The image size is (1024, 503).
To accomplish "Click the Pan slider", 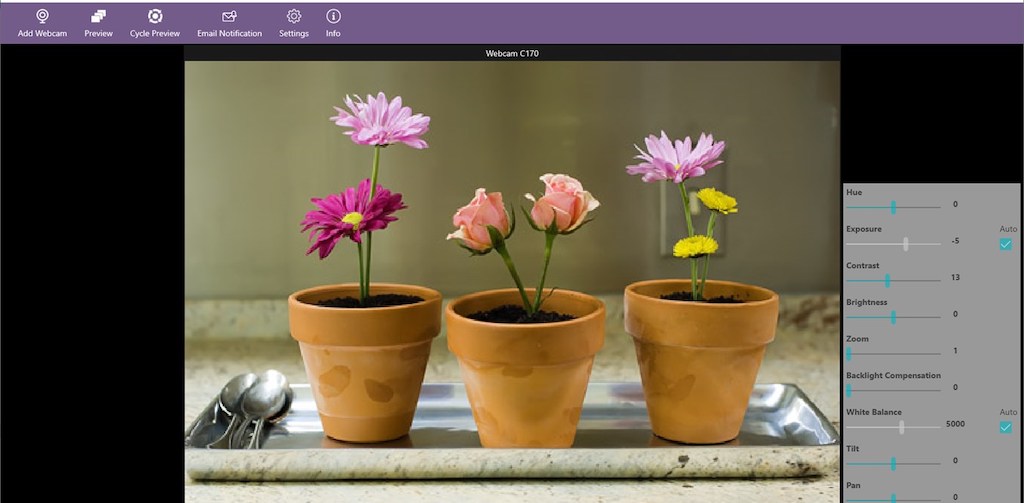I will 893,497.
